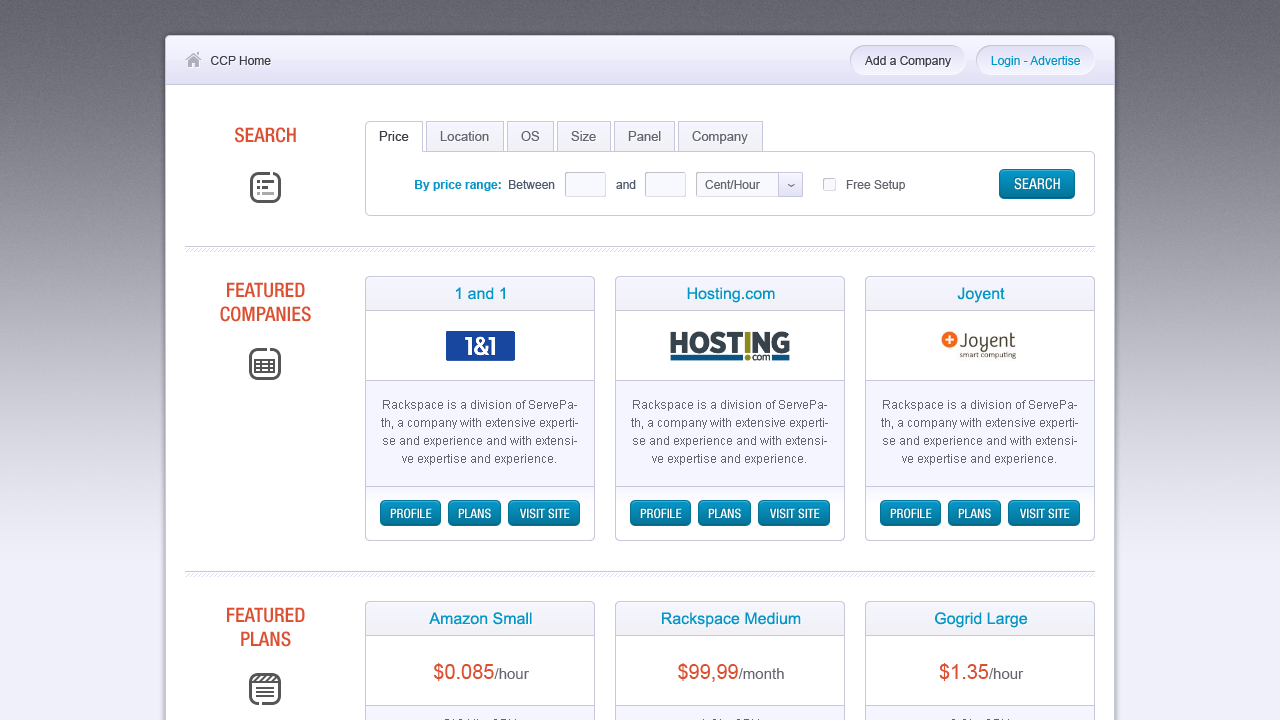The height and width of the screenshot is (720, 1280).
Task: Click the minimum price input field
Action: pyautogui.click(x=585, y=184)
